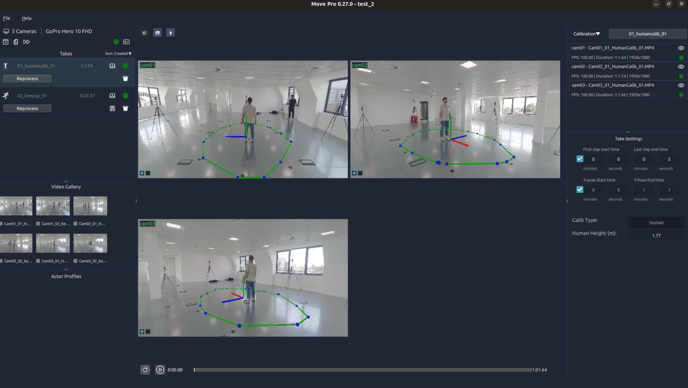This screenshot has height=388, width=688.
Task: Click the first view toolbar icon above cam01
Action: pyautogui.click(x=144, y=33)
